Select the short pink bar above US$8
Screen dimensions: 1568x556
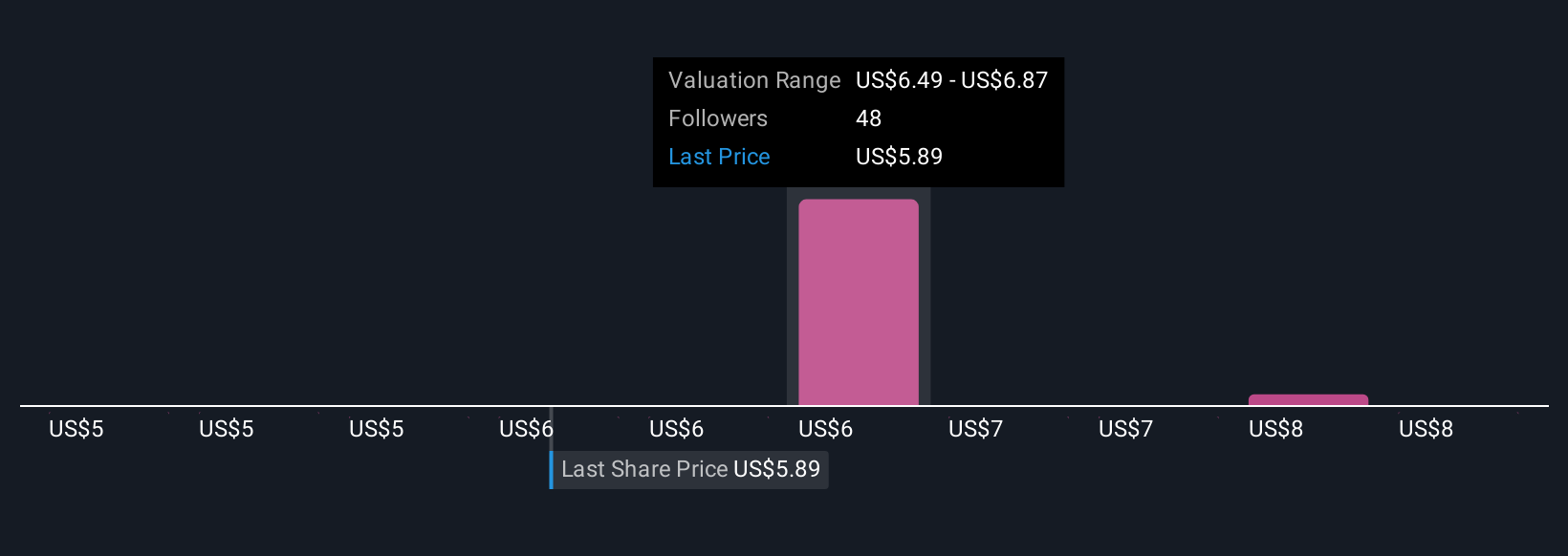coord(1308,399)
